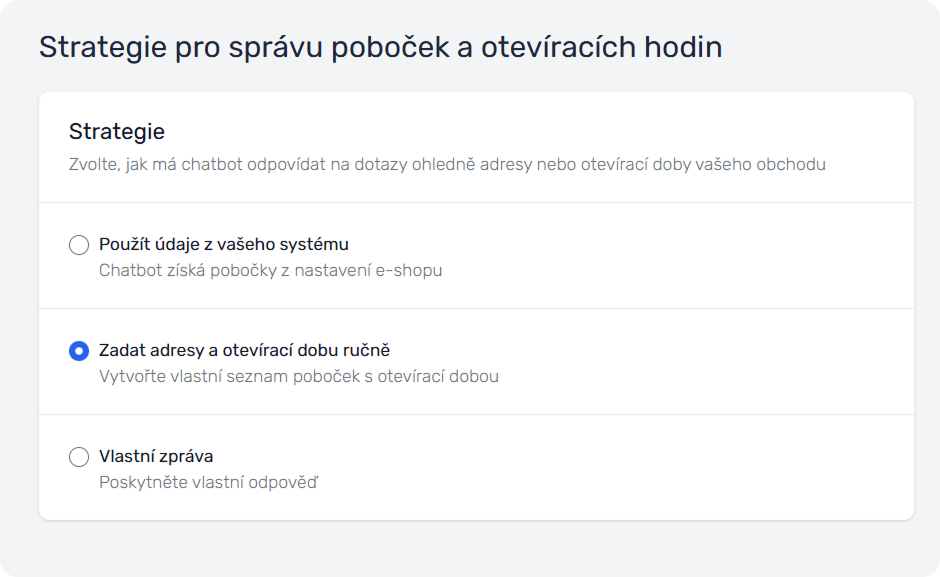Screen dimensions: 940x577
Task: Click the "Zvolte, jak má chatbot odpovídat" subtitle
Action: tap(446, 164)
